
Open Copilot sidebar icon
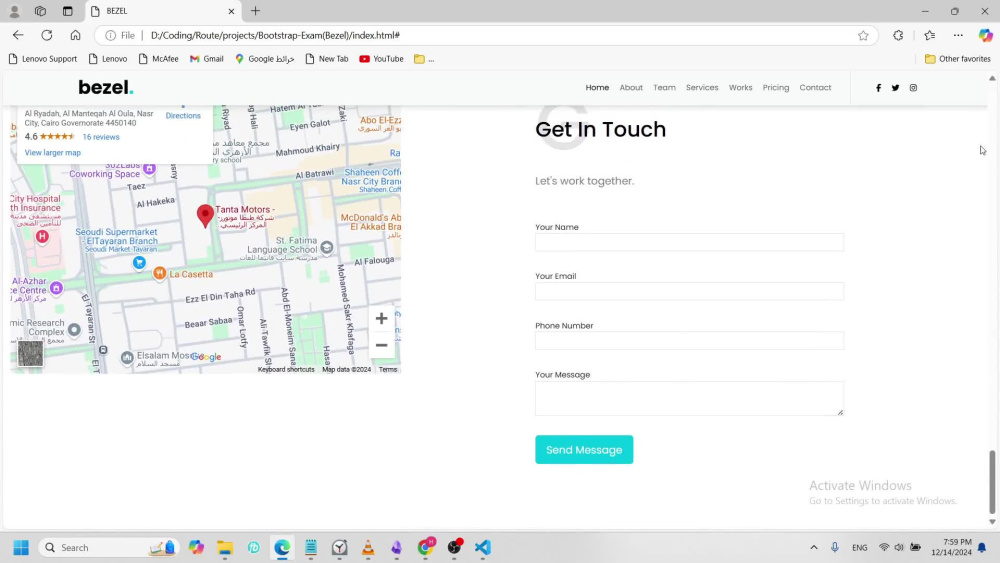click(985, 35)
